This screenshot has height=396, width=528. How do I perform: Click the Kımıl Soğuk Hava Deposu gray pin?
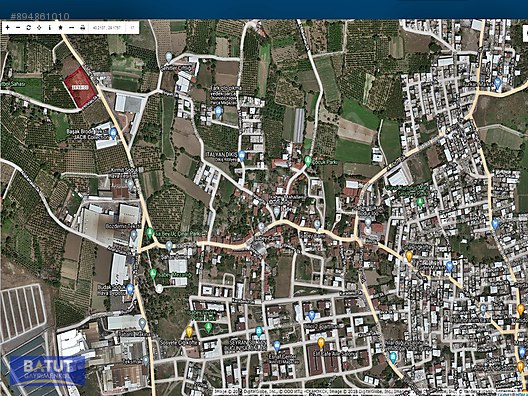click(131, 185)
